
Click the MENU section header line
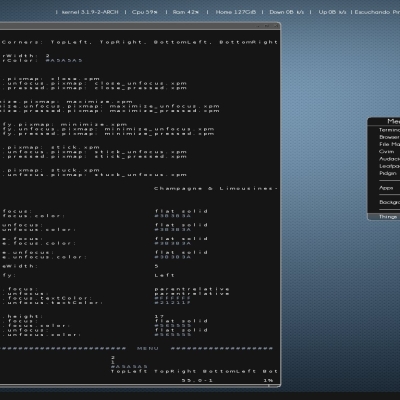click(x=137, y=348)
